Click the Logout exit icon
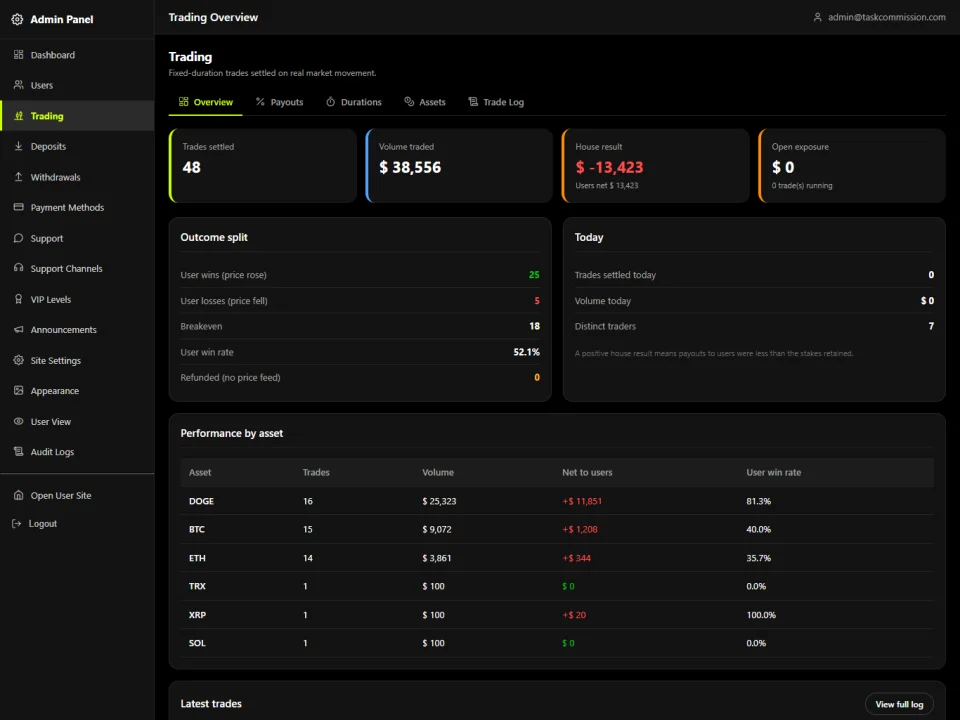This screenshot has width=960, height=720. (x=17, y=523)
